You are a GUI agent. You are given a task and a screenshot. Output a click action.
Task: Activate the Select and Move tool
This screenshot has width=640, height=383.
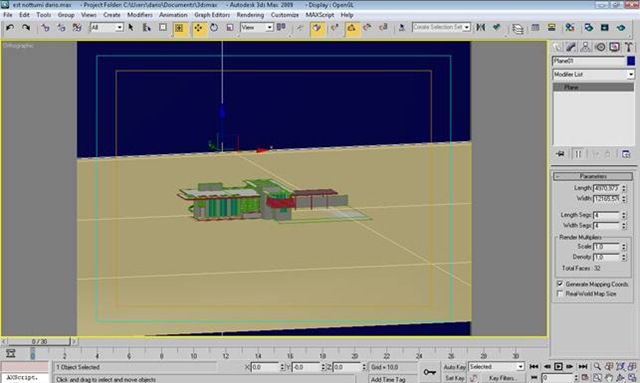199,27
